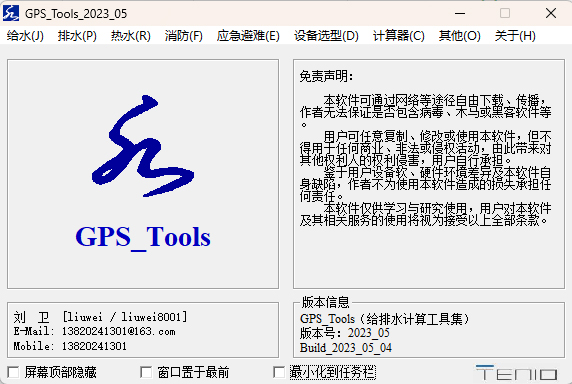572x384 pixels.
Task: Click the Build_2023_05_04 text
Action: coord(346,348)
